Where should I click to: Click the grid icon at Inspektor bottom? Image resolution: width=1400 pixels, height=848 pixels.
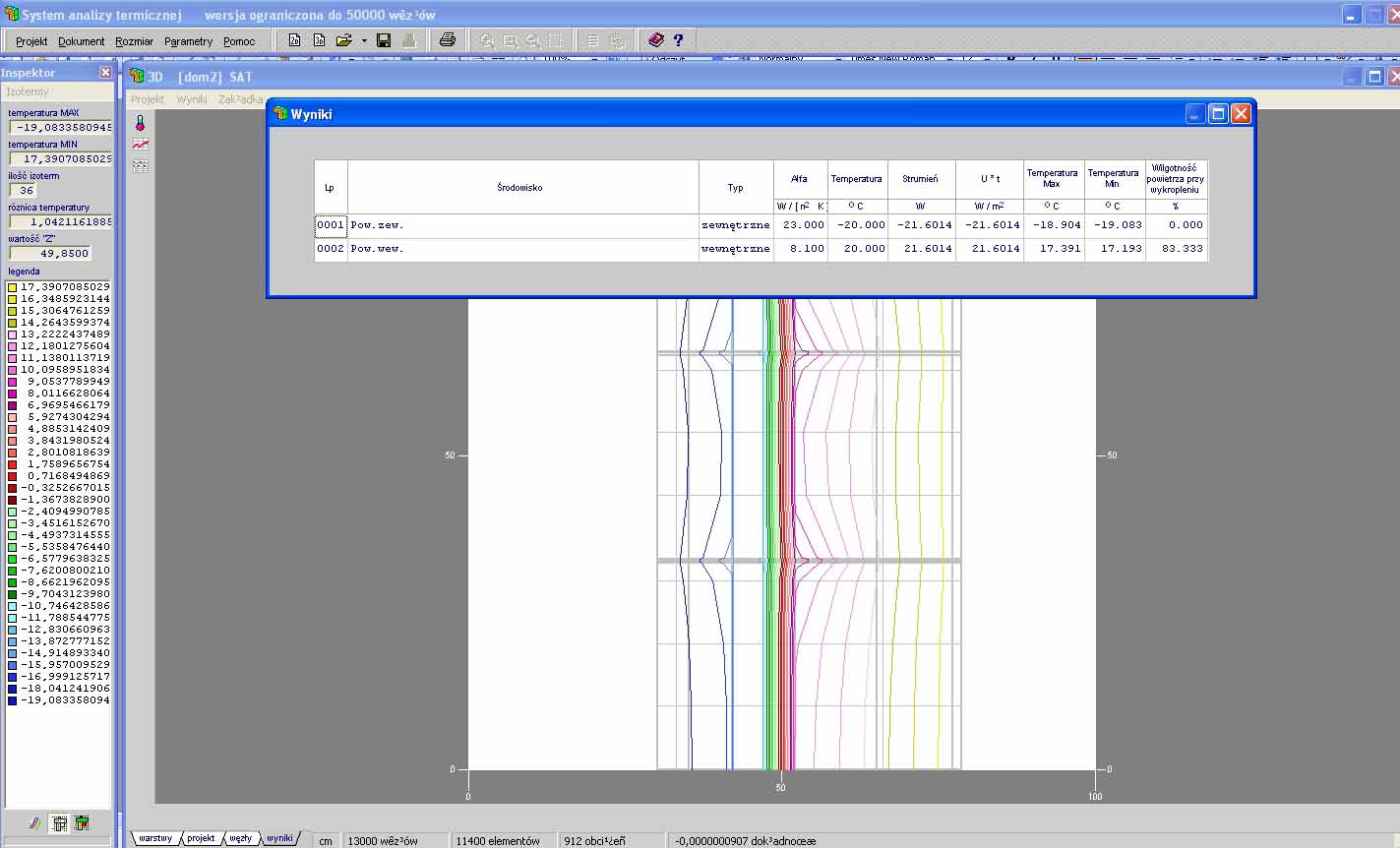click(x=59, y=823)
